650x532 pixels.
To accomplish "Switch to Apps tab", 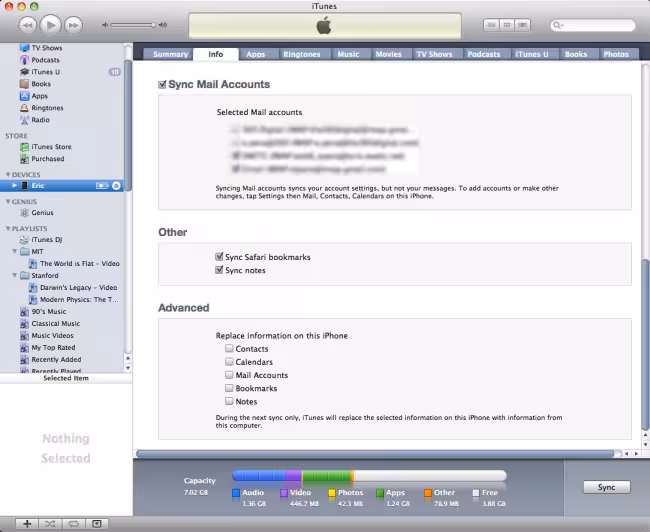I will point(256,54).
